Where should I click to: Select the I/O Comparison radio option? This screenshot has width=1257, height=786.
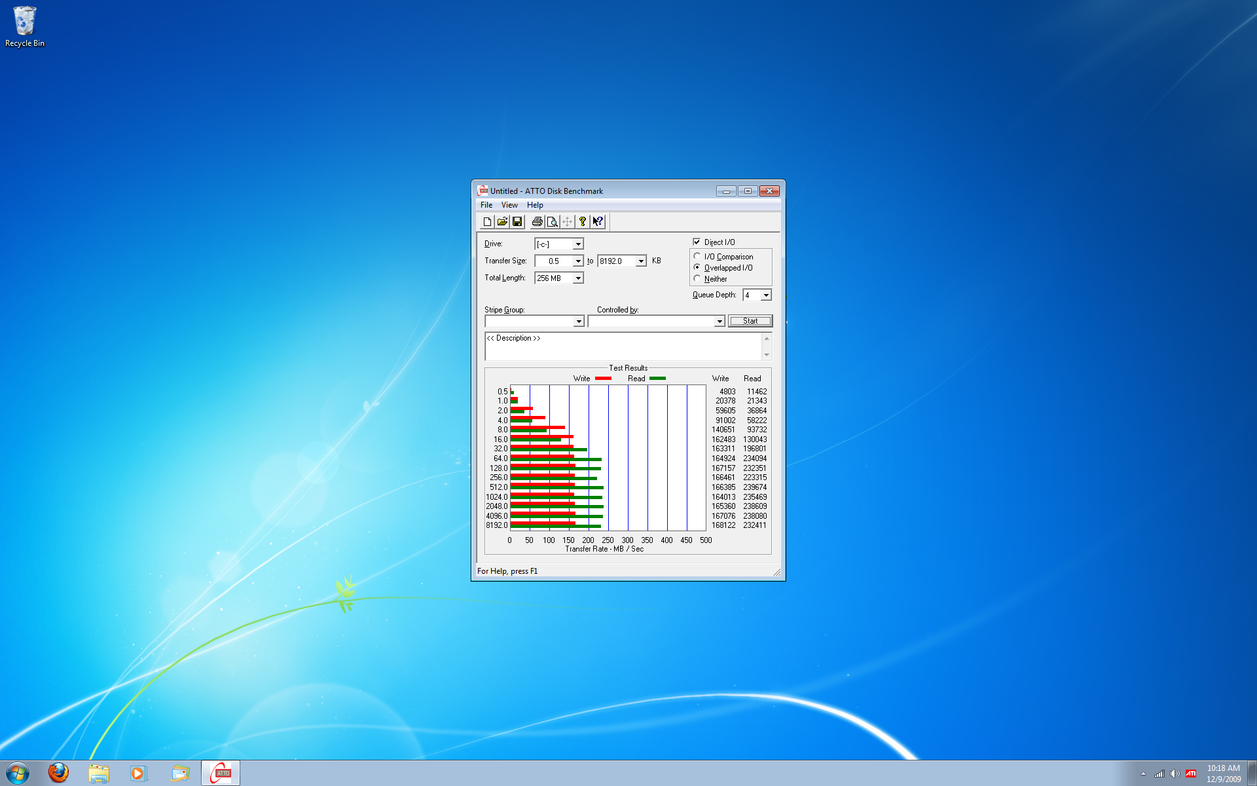coord(697,257)
